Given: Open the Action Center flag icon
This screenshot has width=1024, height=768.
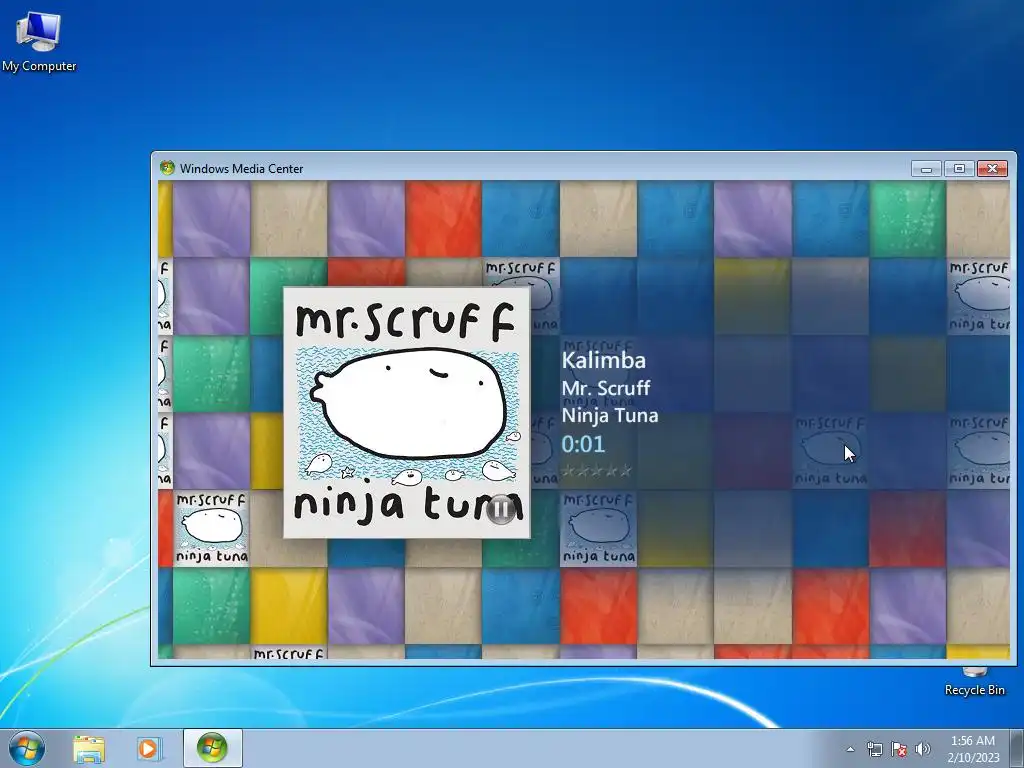Looking at the screenshot, I should coord(899,749).
